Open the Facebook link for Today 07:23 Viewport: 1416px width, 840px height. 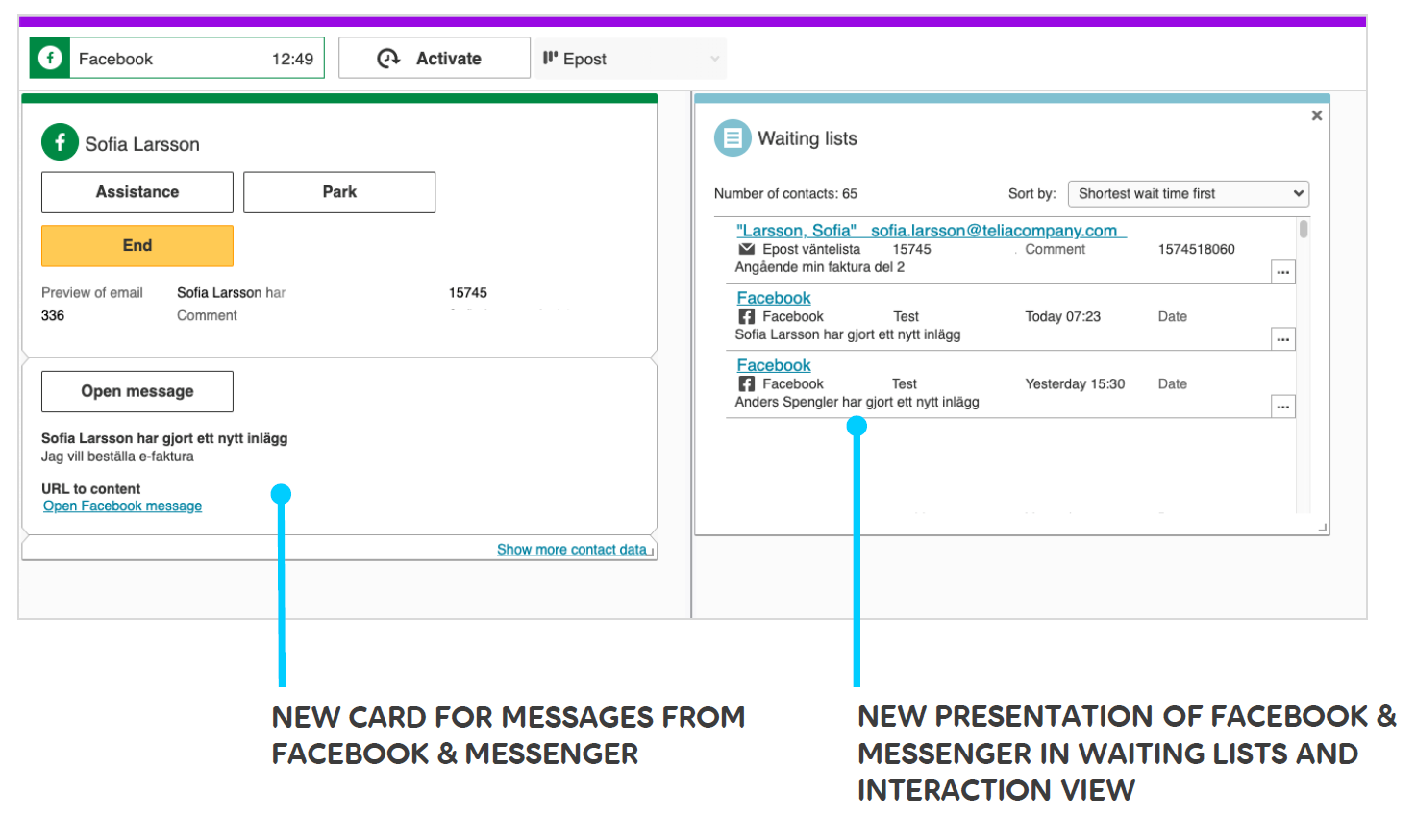point(774,298)
